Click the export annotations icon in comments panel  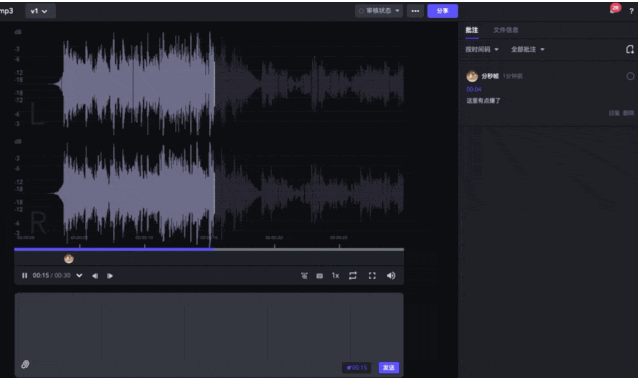click(629, 50)
